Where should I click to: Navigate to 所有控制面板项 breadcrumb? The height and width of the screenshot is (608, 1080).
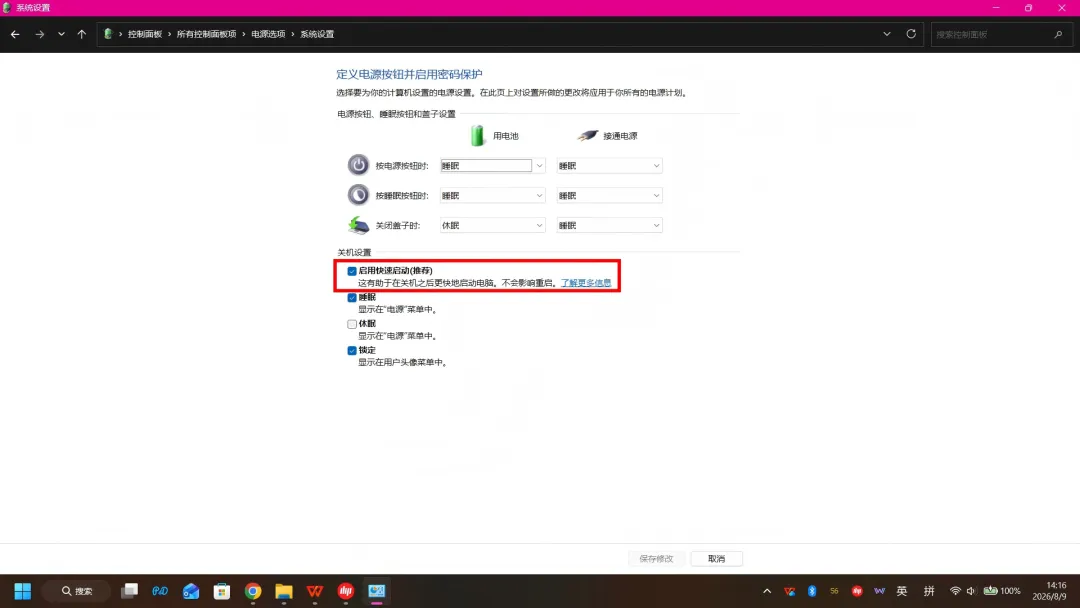tap(206, 34)
